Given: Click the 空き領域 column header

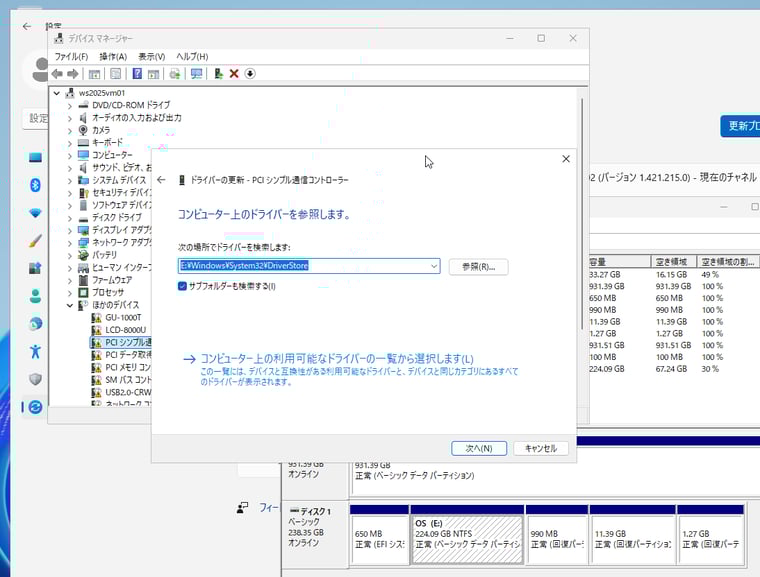Looking at the screenshot, I should click(x=673, y=262).
